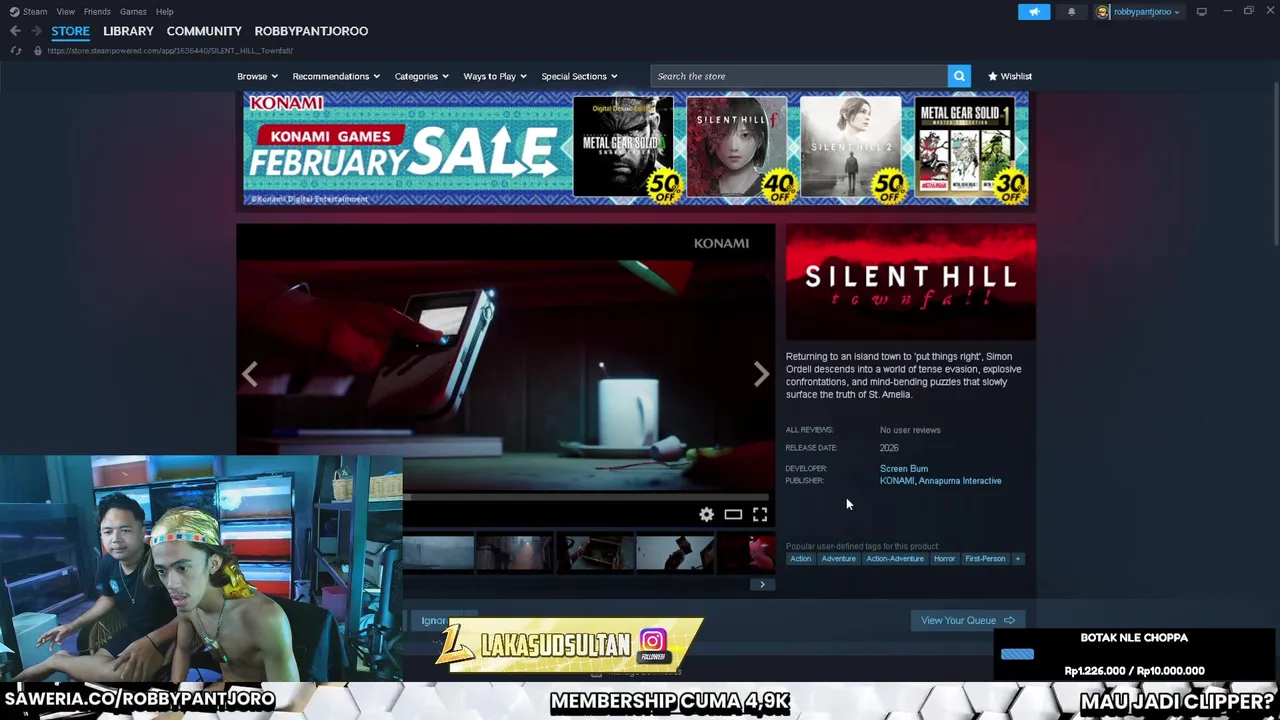The width and height of the screenshot is (1280, 720).
Task: Reload the store page with refresh icon
Action: coord(16,50)
